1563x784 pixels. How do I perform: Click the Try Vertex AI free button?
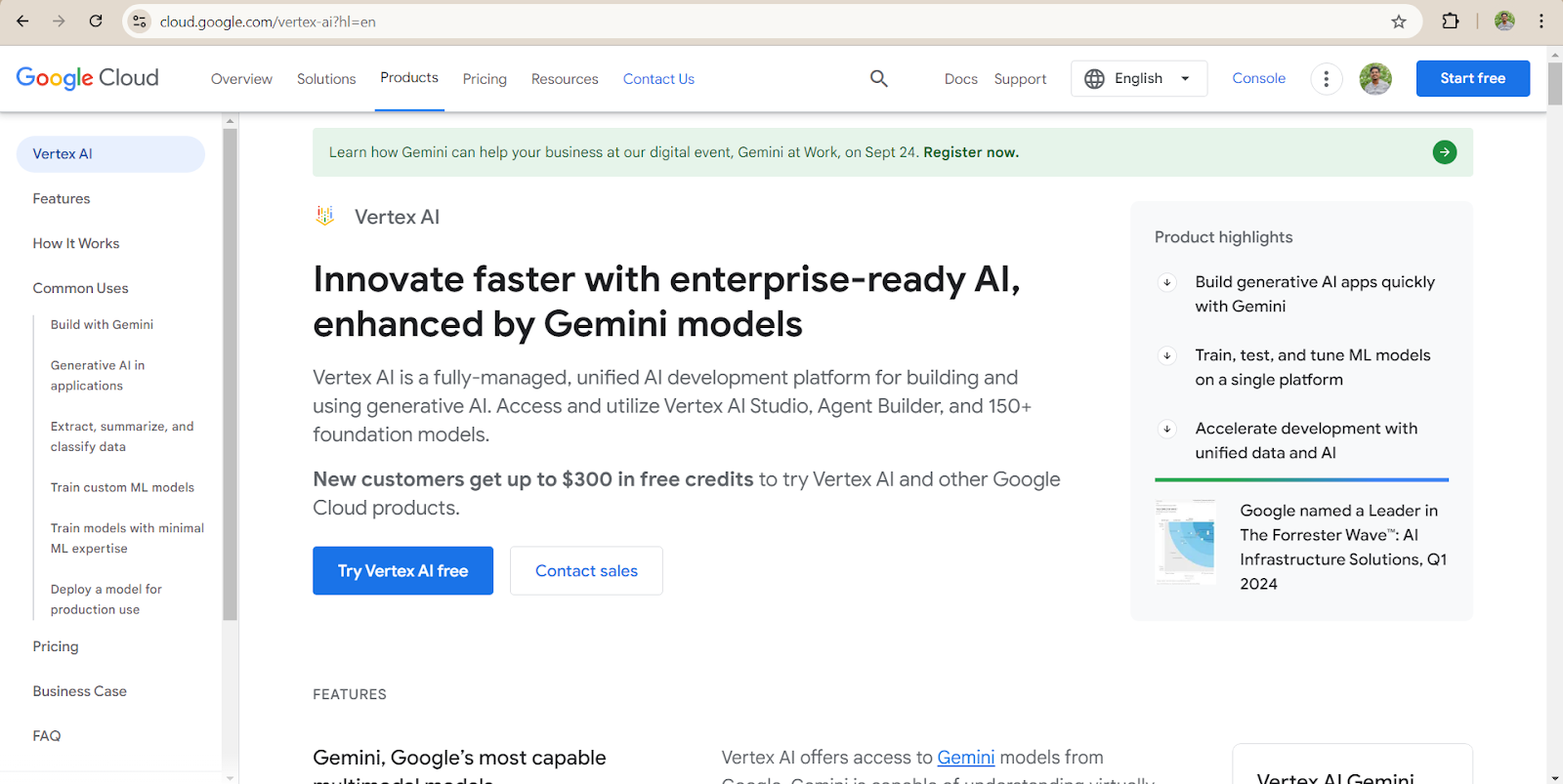pyautogui.click(x=402, y=570)
